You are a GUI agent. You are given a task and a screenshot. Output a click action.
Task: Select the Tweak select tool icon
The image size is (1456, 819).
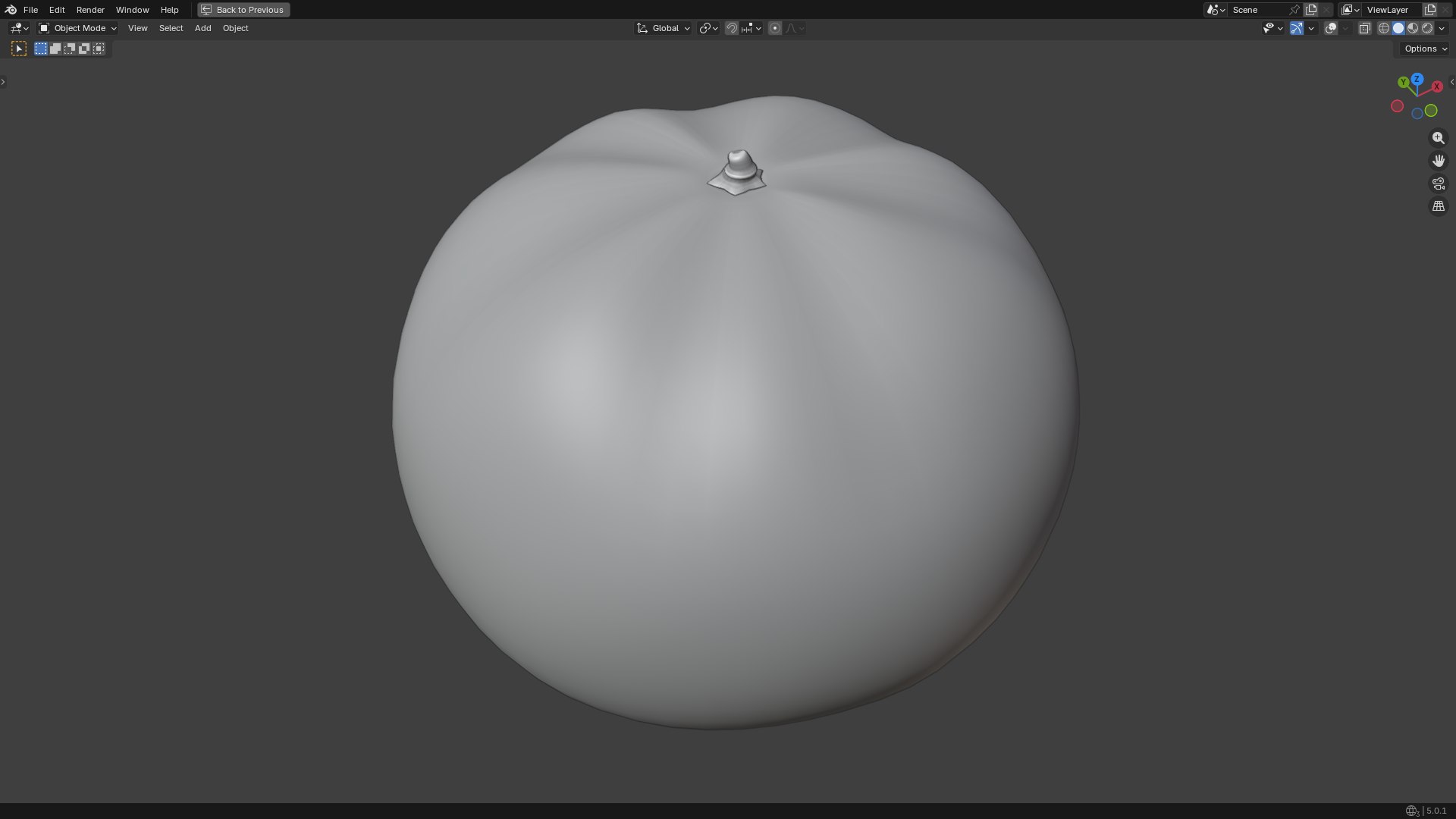click(x=19, y=49)
